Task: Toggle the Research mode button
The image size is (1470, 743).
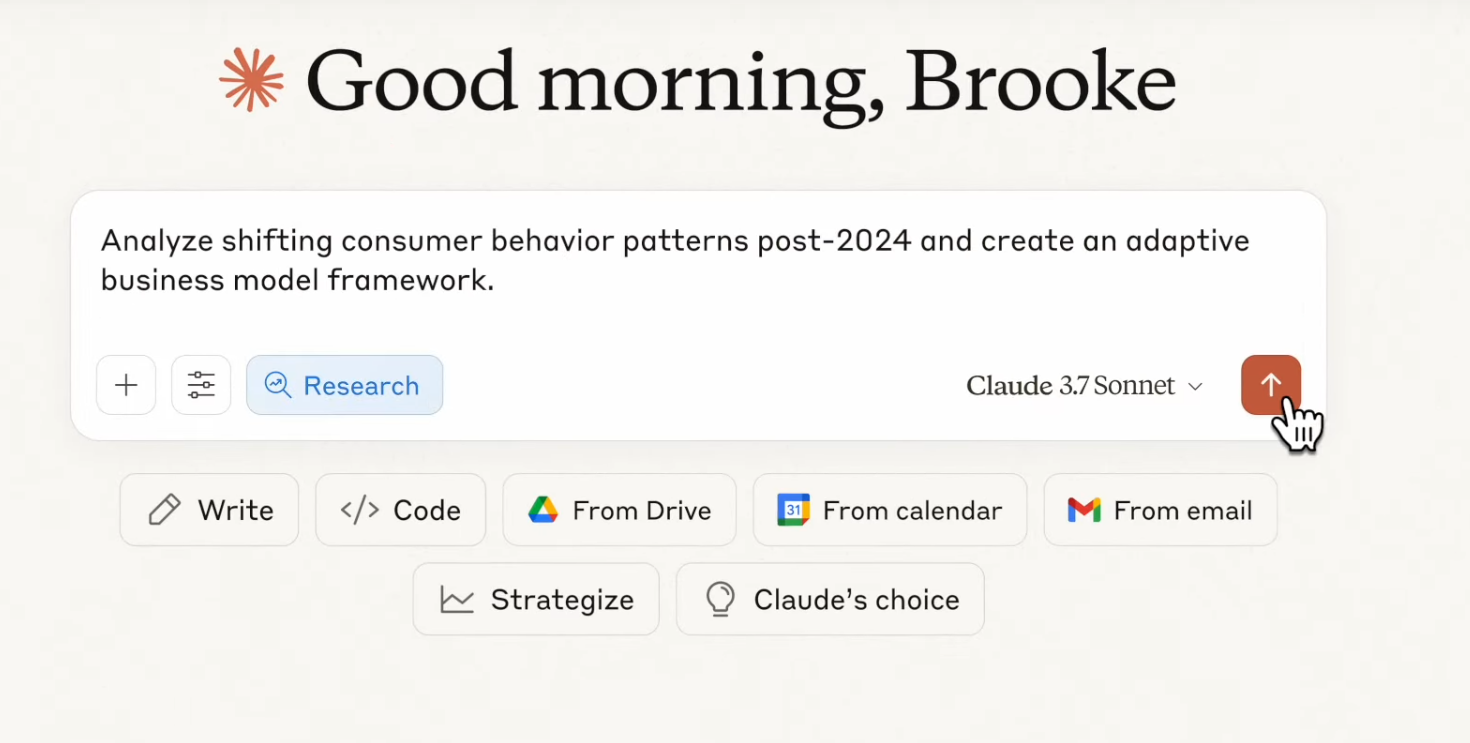Action: (345, 385)
